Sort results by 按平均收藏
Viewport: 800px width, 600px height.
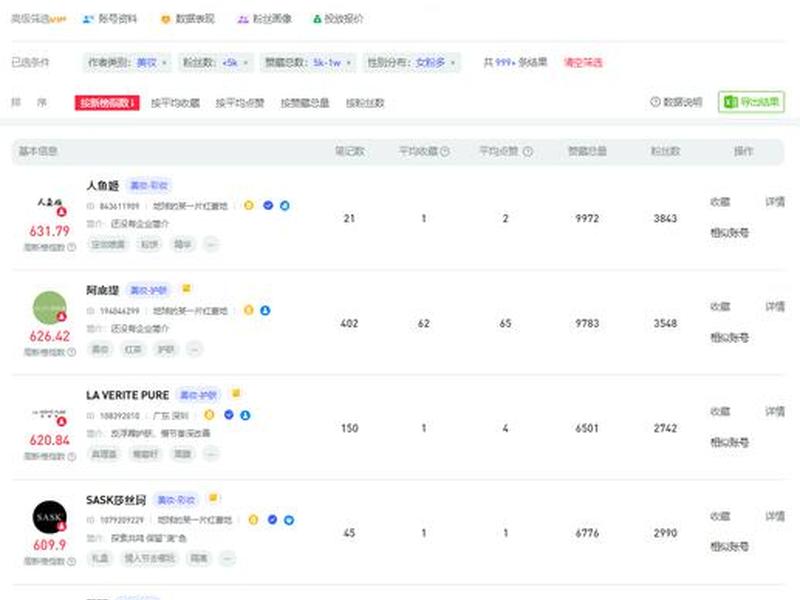coord(175,103)
